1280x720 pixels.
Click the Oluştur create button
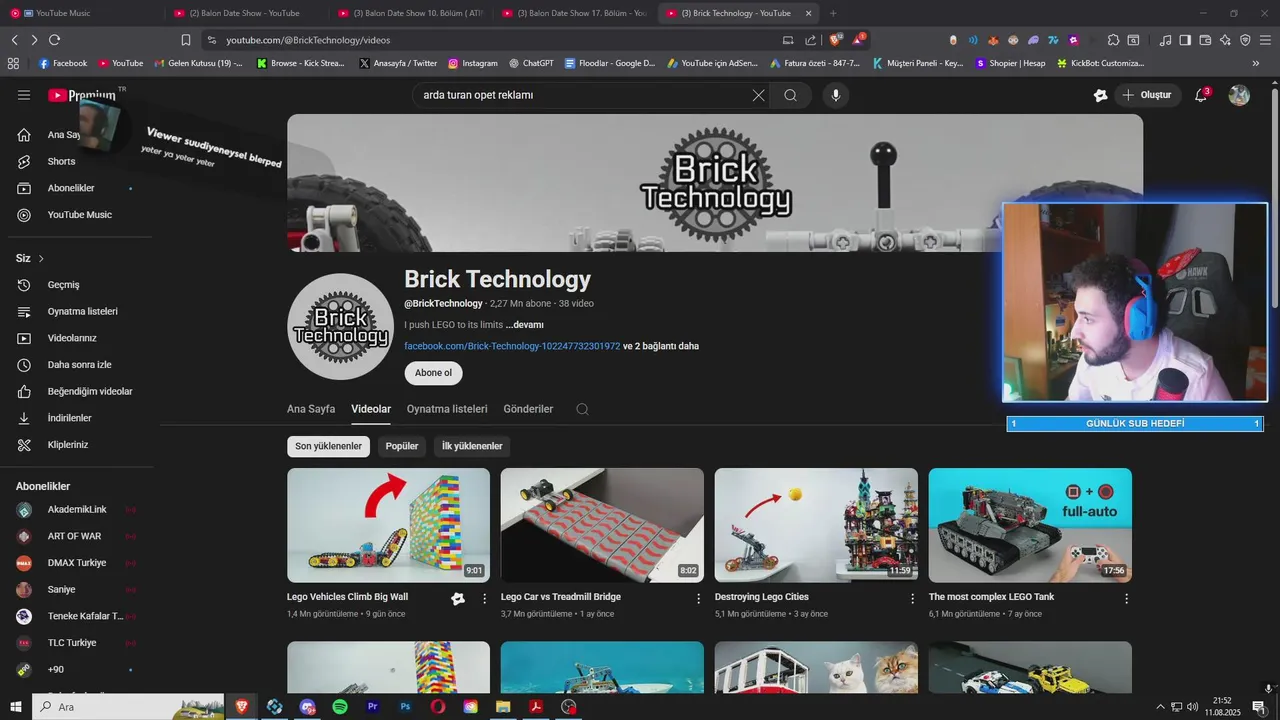click(1146, 95)
